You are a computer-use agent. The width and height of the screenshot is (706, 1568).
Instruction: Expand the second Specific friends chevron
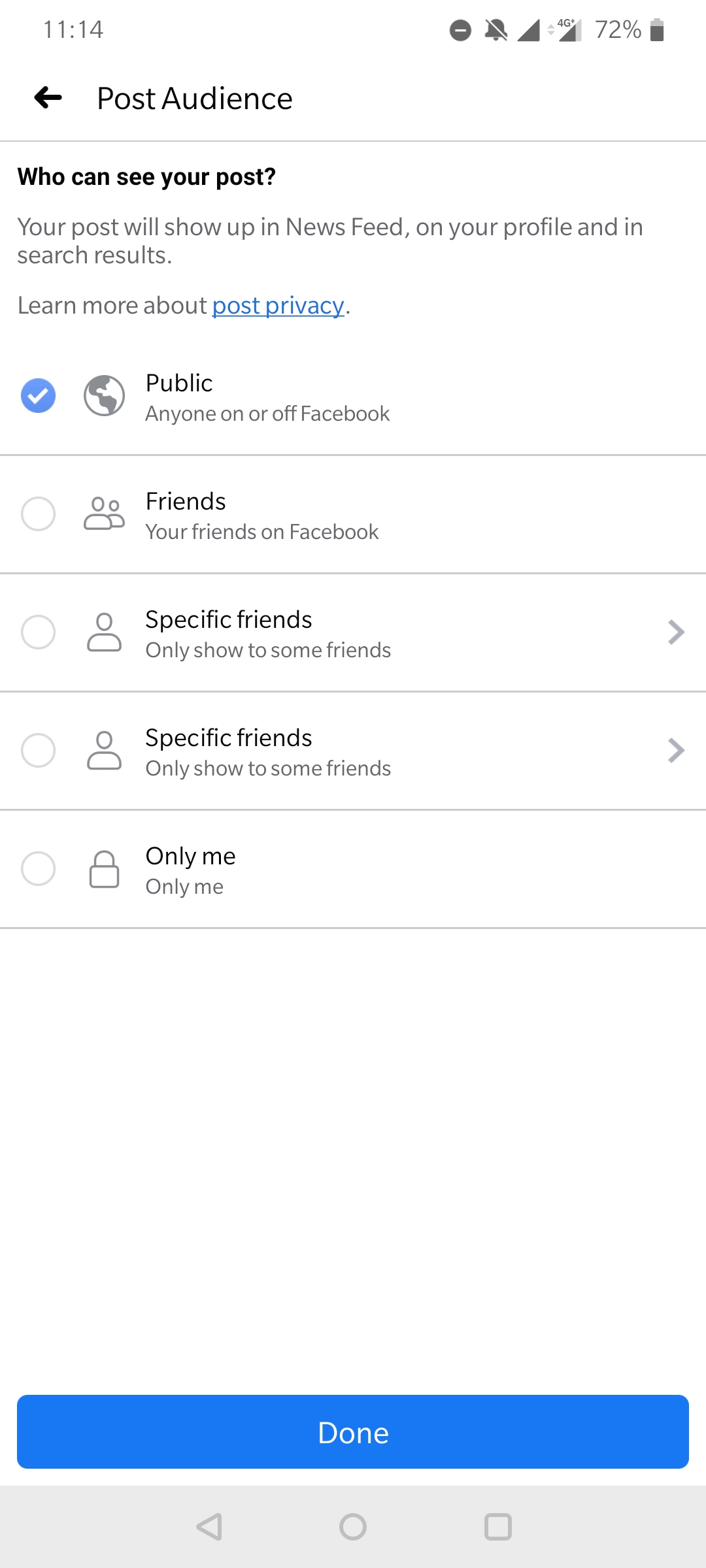click(676, 750)
